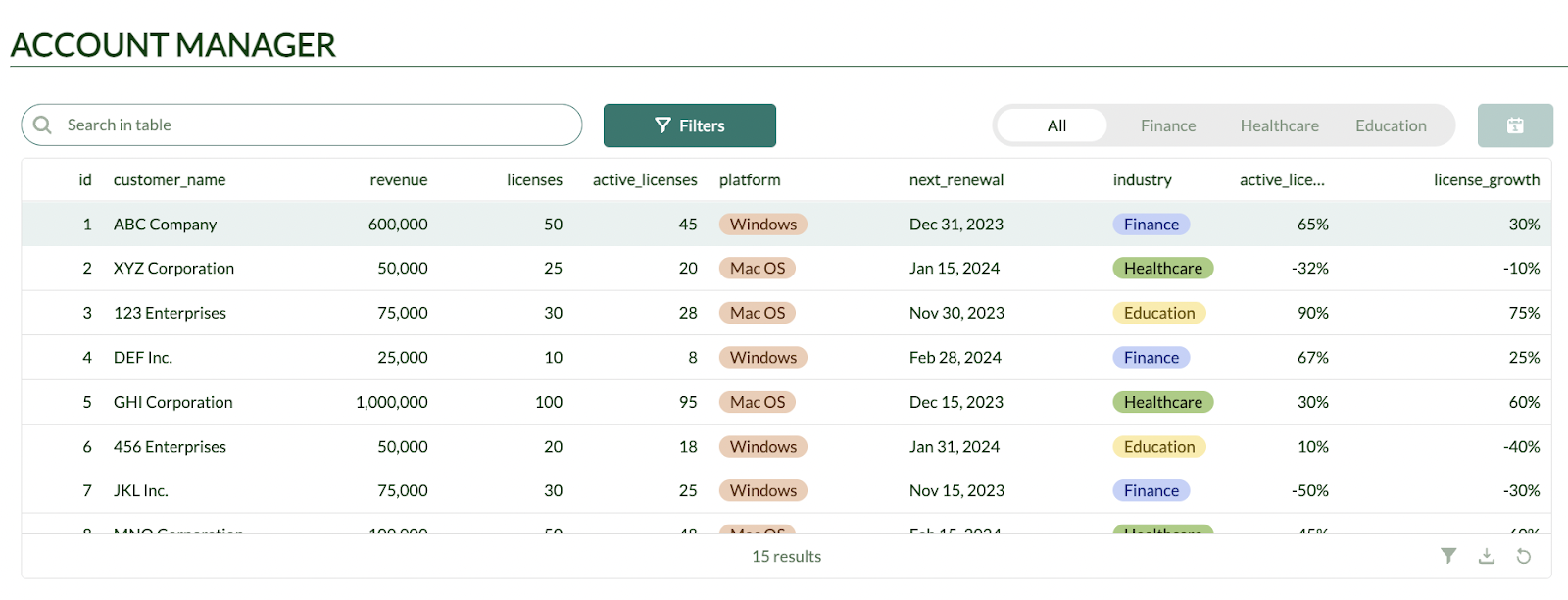Click the Jan 15, 2024 renewal date

(x=955, y=269)
